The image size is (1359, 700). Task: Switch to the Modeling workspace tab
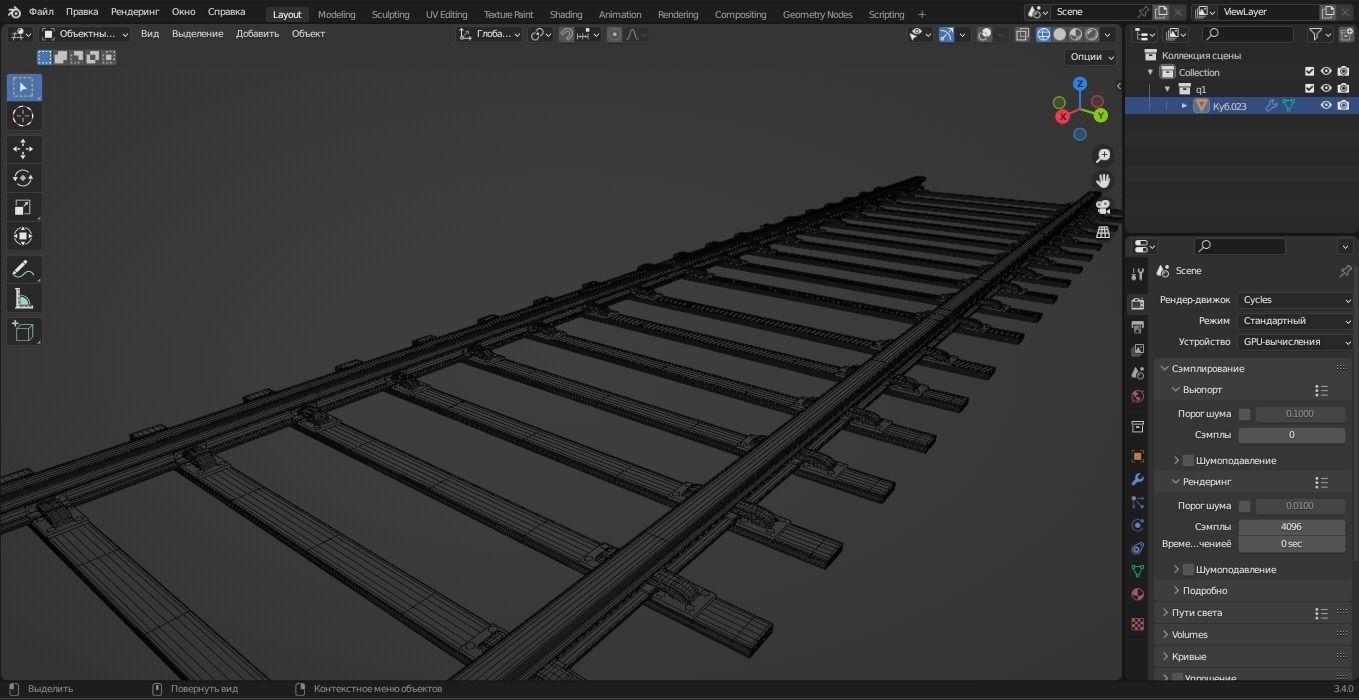tap(336, 14)
